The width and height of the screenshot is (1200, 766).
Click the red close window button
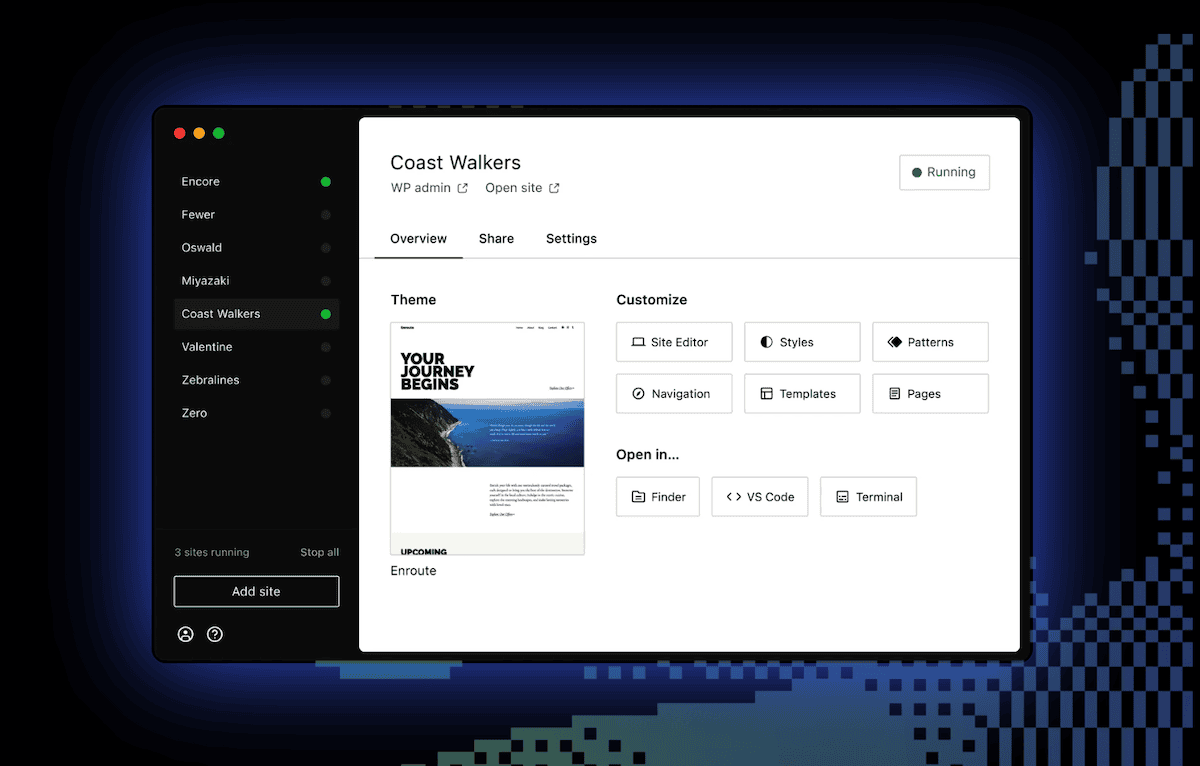(x=180, y=133)
